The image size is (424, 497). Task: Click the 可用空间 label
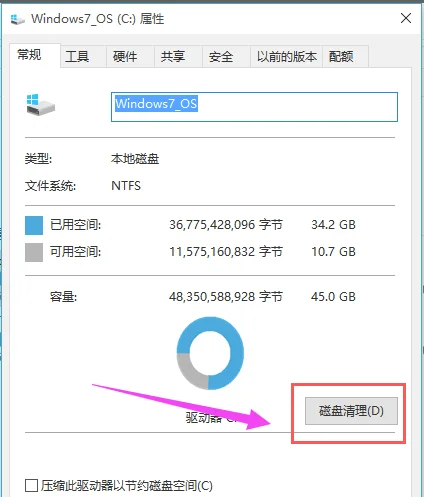[x=75, y=252]
